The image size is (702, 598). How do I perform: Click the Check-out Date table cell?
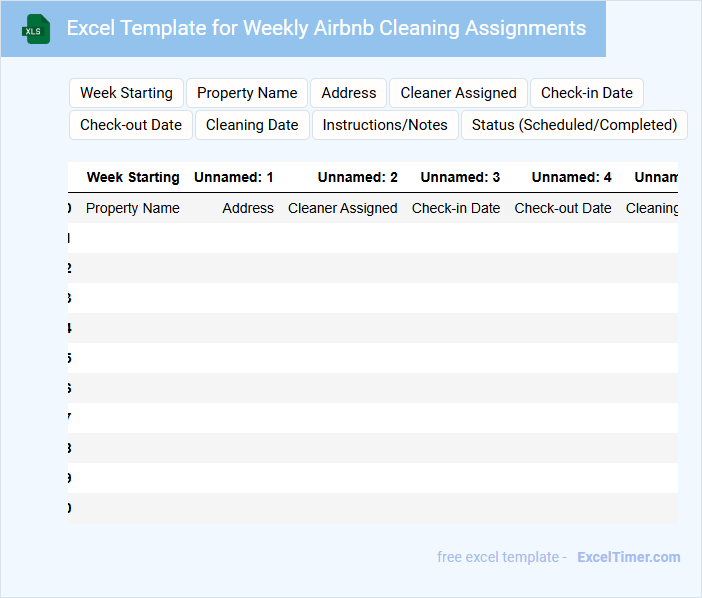click(x=563, y=208)
